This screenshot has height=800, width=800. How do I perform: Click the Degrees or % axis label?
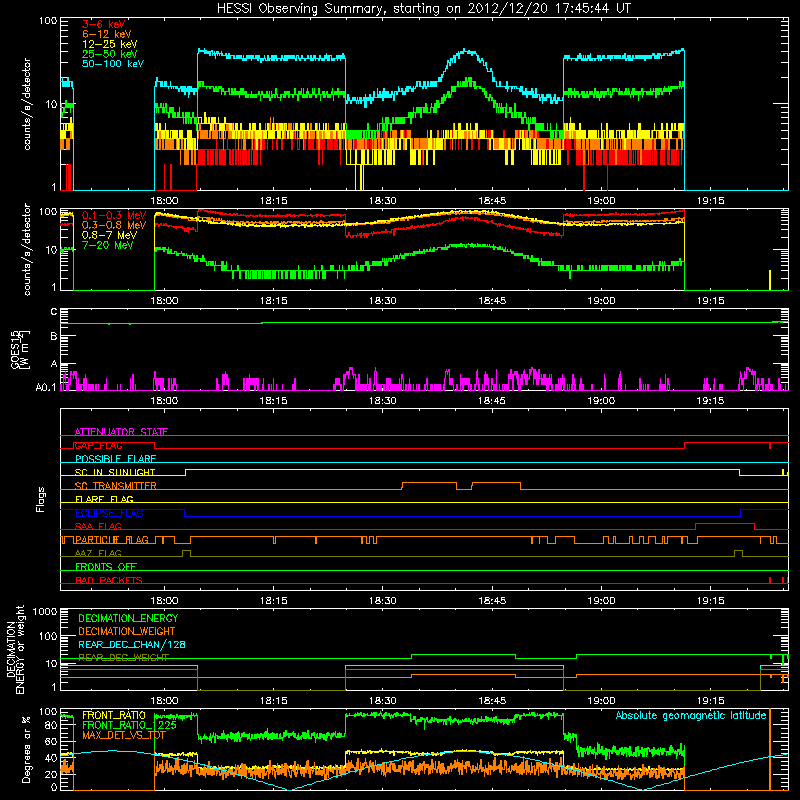pyautogui.click(x=26, y=750)
